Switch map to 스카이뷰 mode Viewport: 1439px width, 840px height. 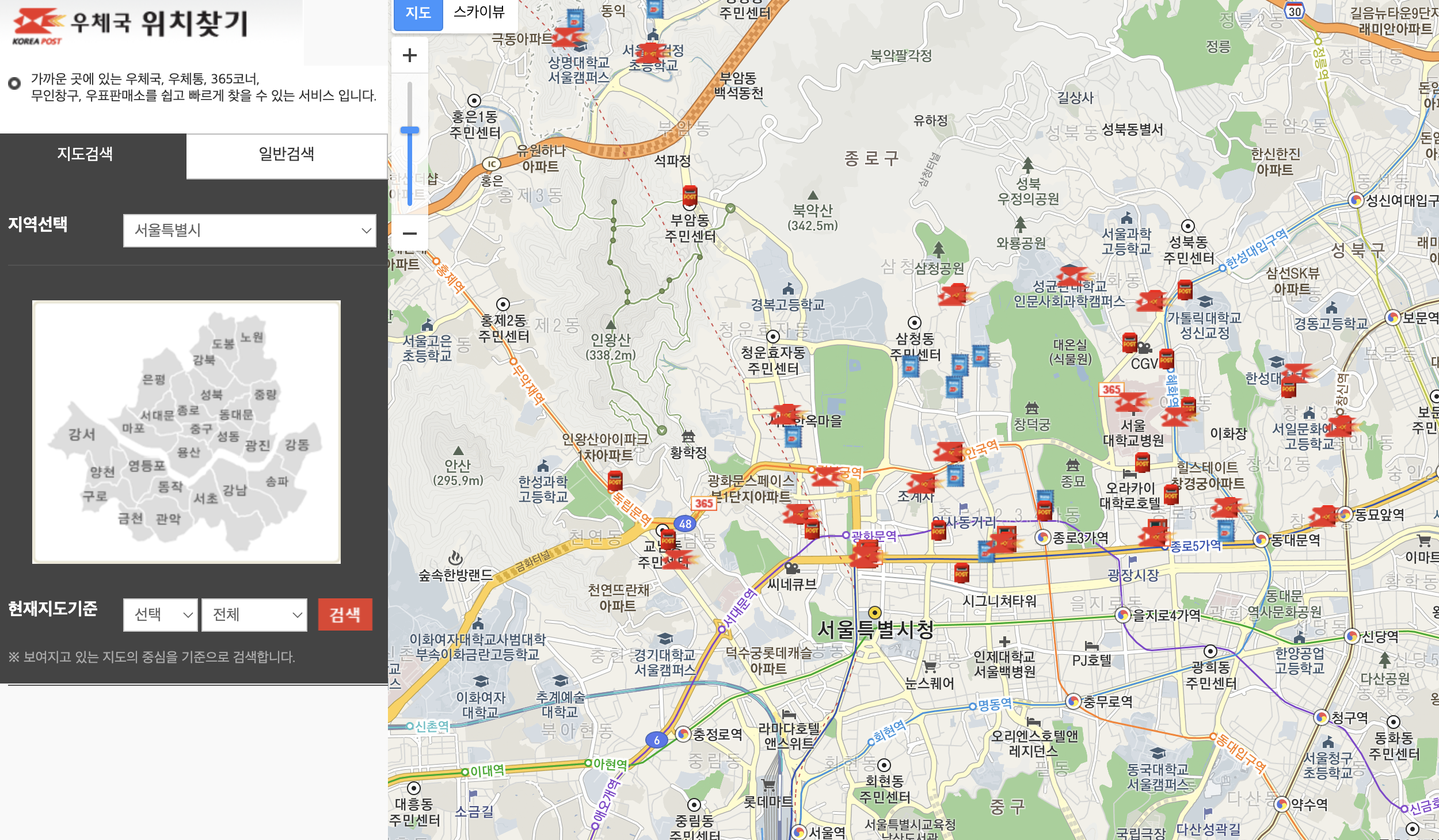[479, 12]
